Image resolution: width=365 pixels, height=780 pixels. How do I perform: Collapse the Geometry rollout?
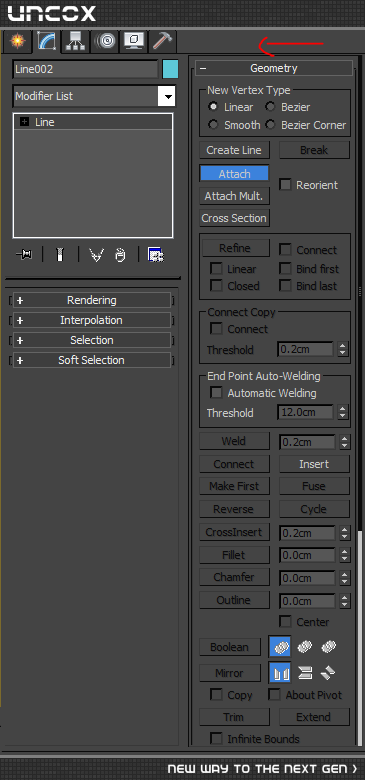coord(274,68)
